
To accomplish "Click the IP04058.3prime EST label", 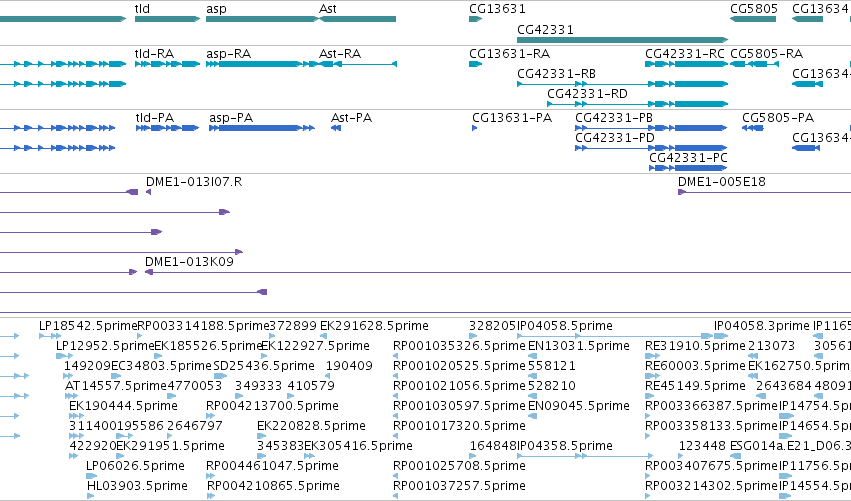I will [x=761, y=326].
